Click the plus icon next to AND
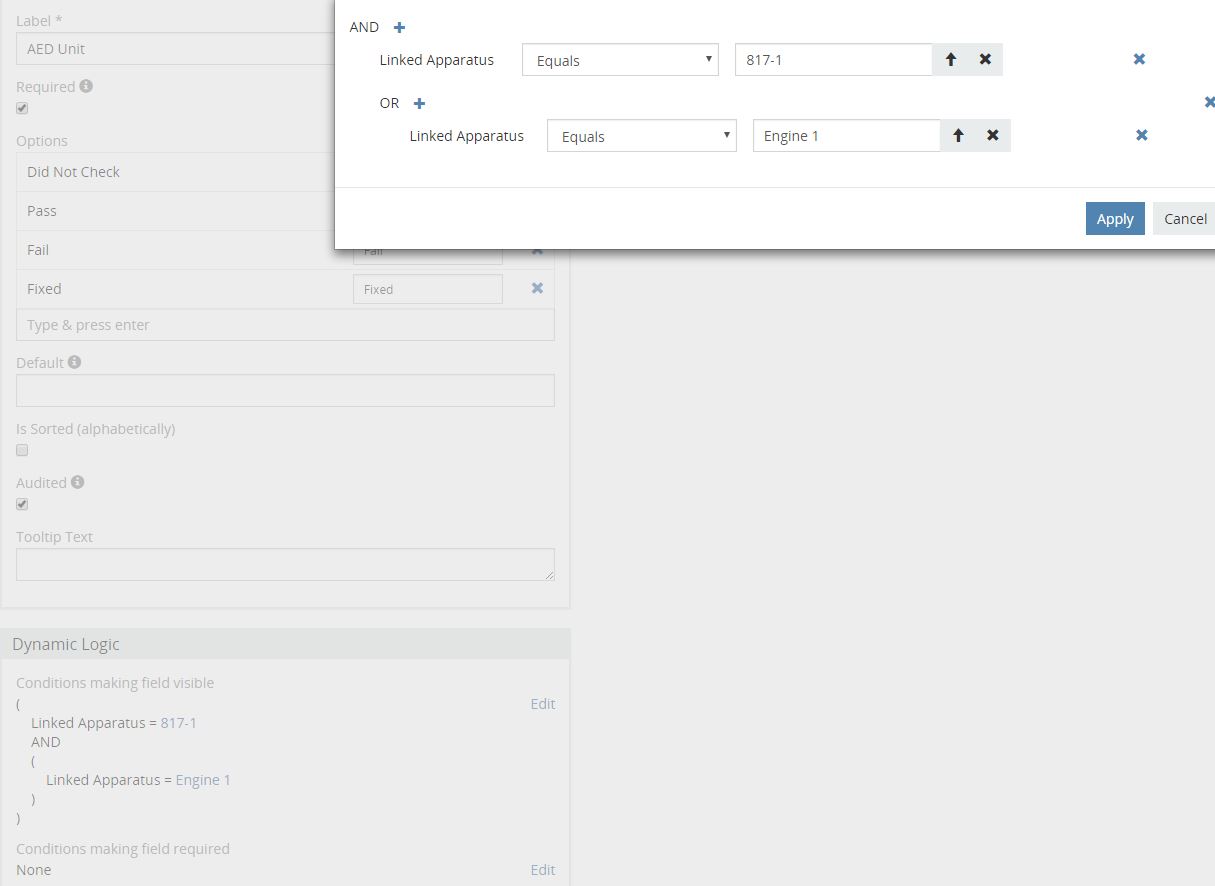This screenshot has height=886, width=1215. (x=399, y=28)
